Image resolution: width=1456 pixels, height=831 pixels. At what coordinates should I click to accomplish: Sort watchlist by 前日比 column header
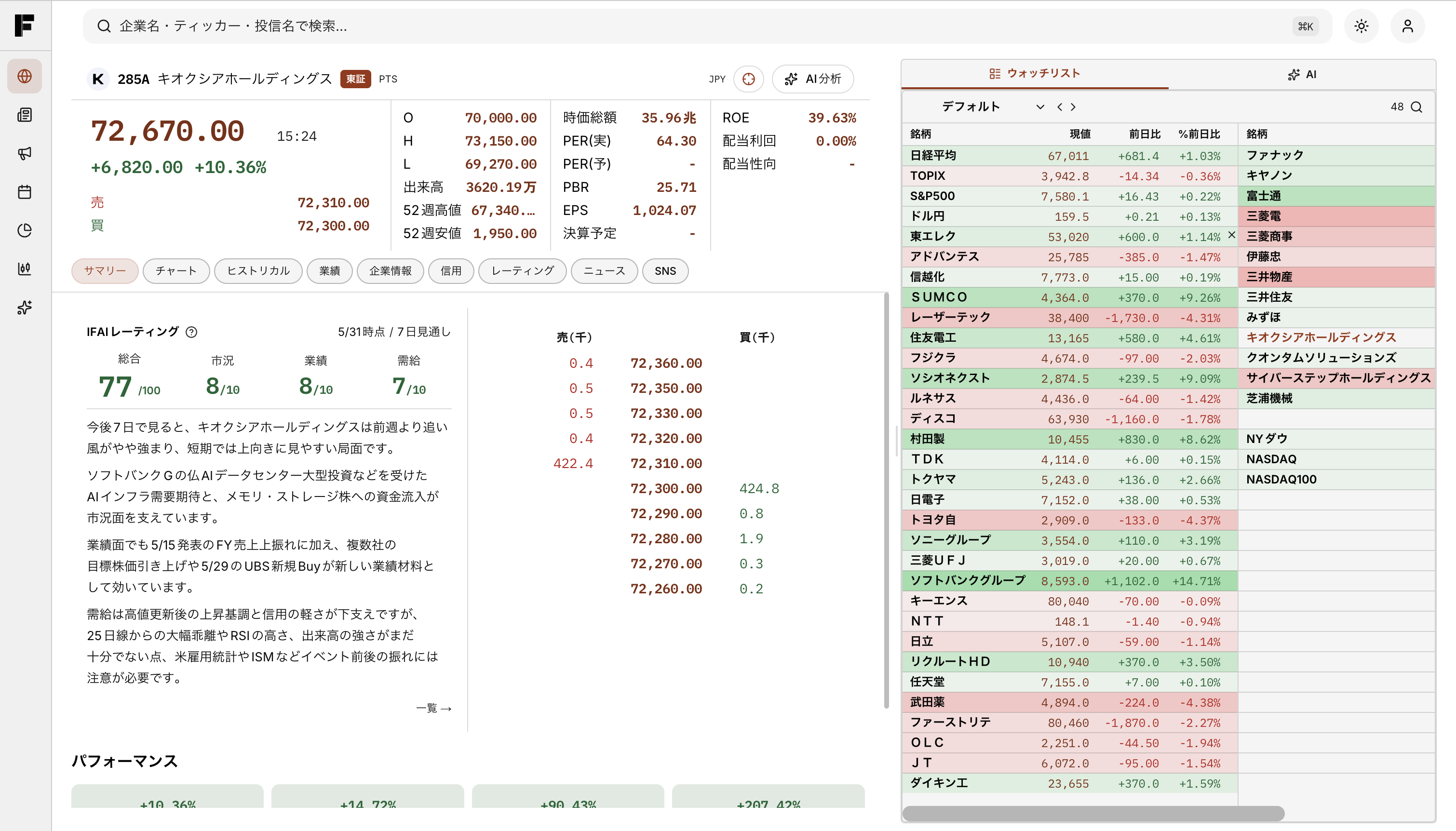1145,134
